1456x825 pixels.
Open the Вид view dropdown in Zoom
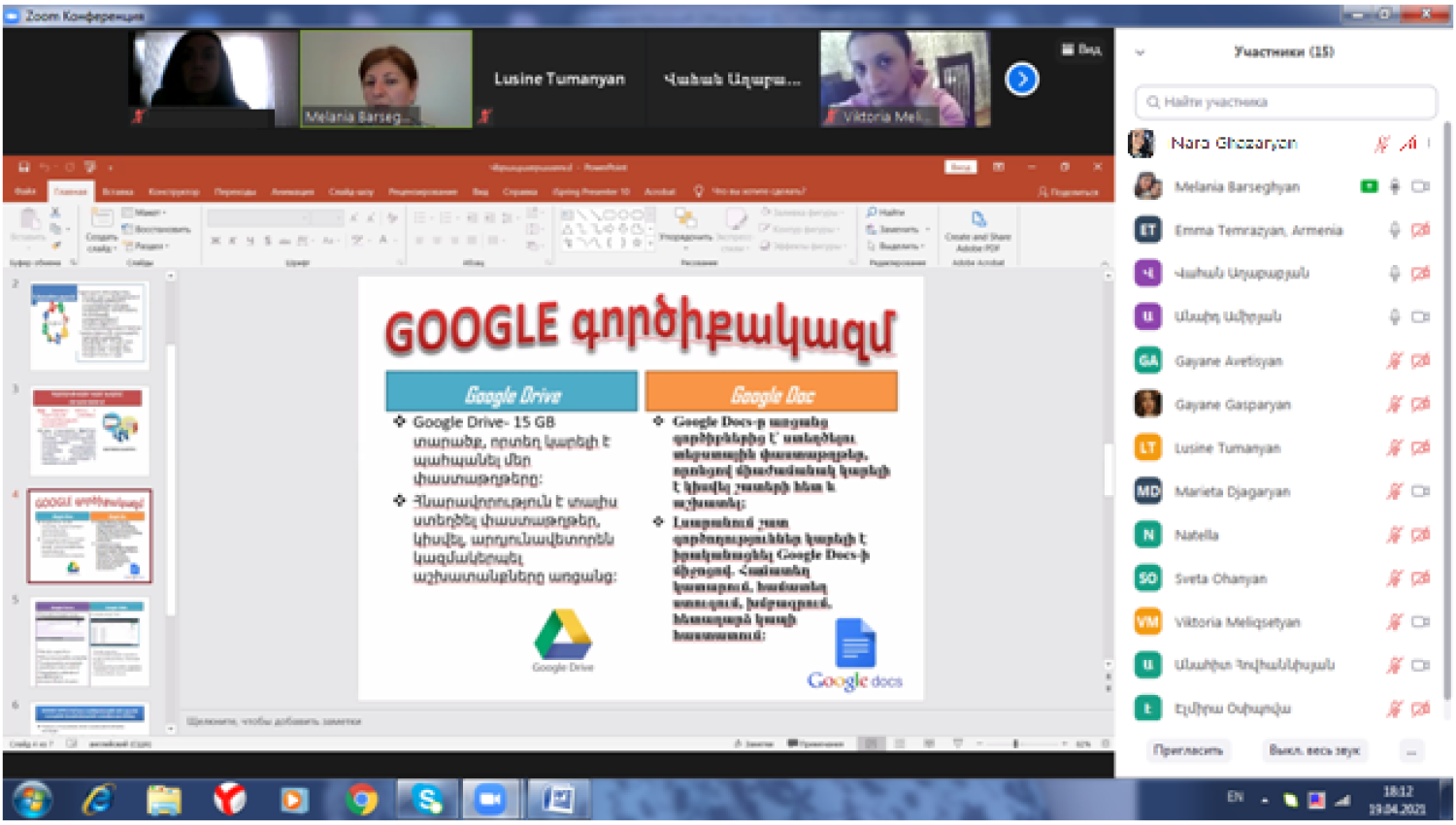(x=1081, y=49)
